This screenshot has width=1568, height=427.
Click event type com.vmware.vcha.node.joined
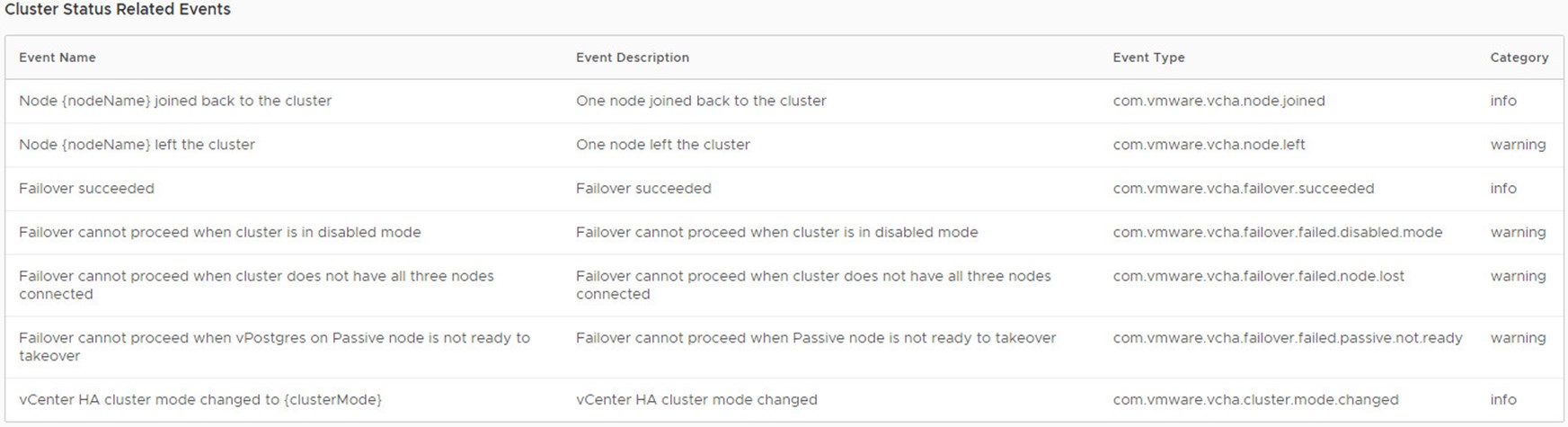point(1218,101)
